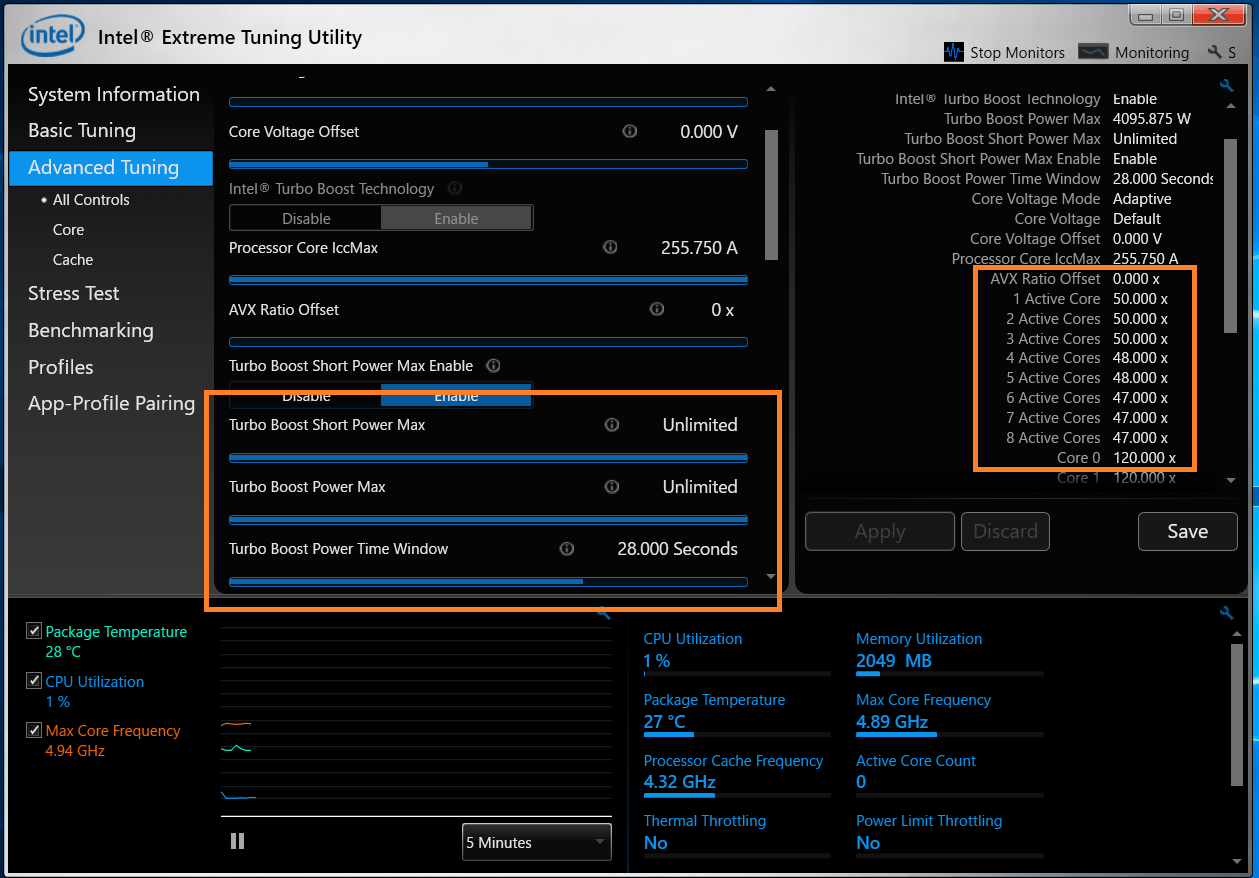The image size is (1259, 878).
Task: Click the Turbo Boost Power Time Window value 28.000 Seconds
Action: [x=678, y=549]
